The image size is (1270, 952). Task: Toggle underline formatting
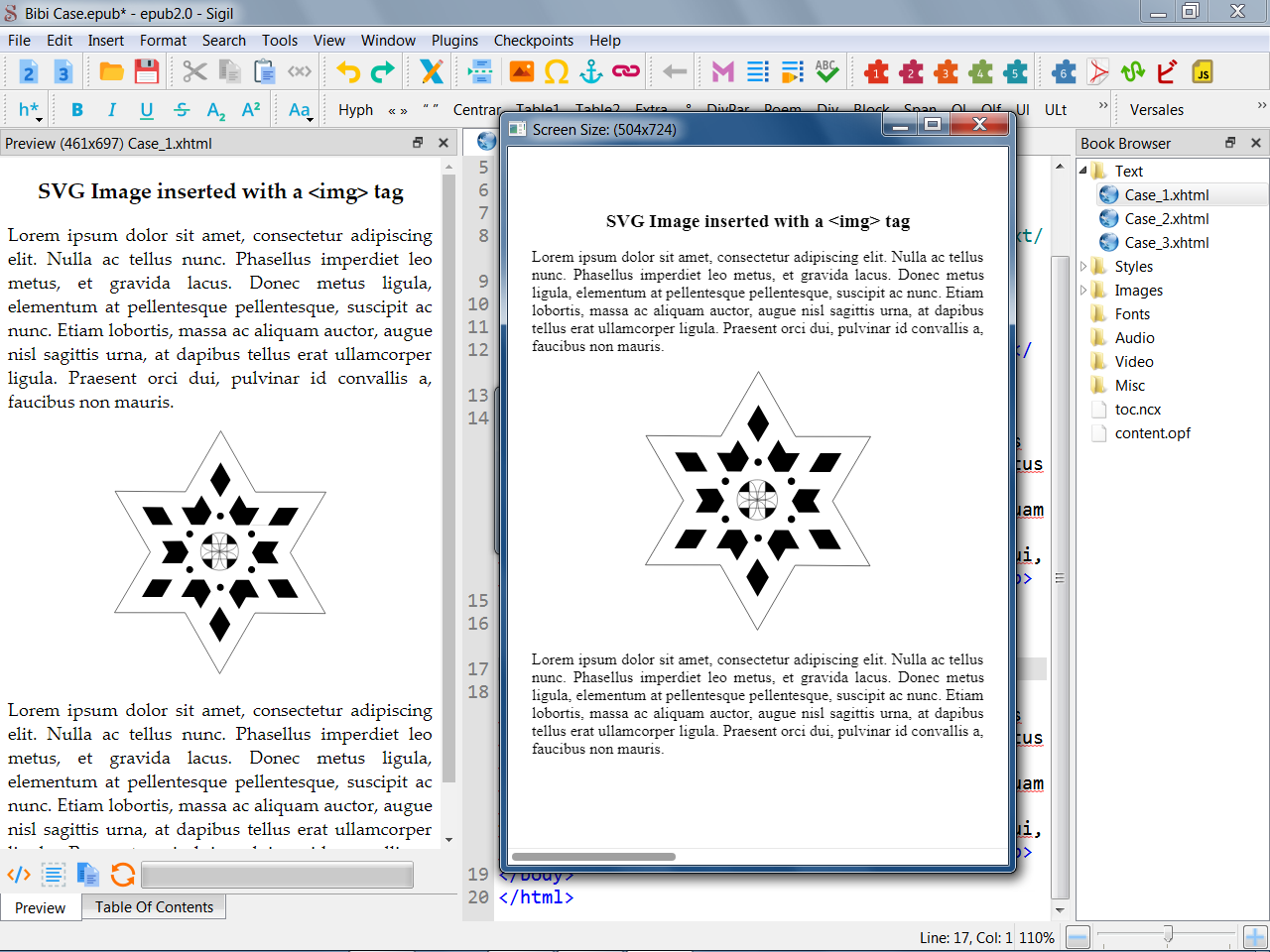coord(147,110)
